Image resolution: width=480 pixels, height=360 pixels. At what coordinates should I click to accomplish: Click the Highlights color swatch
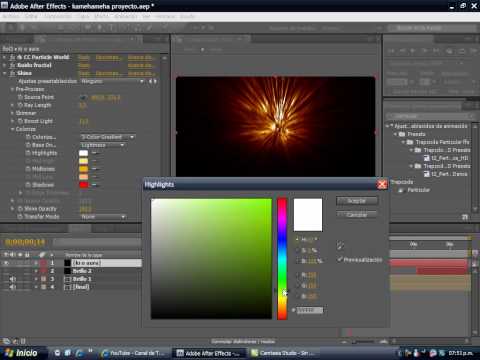(83, 153)
